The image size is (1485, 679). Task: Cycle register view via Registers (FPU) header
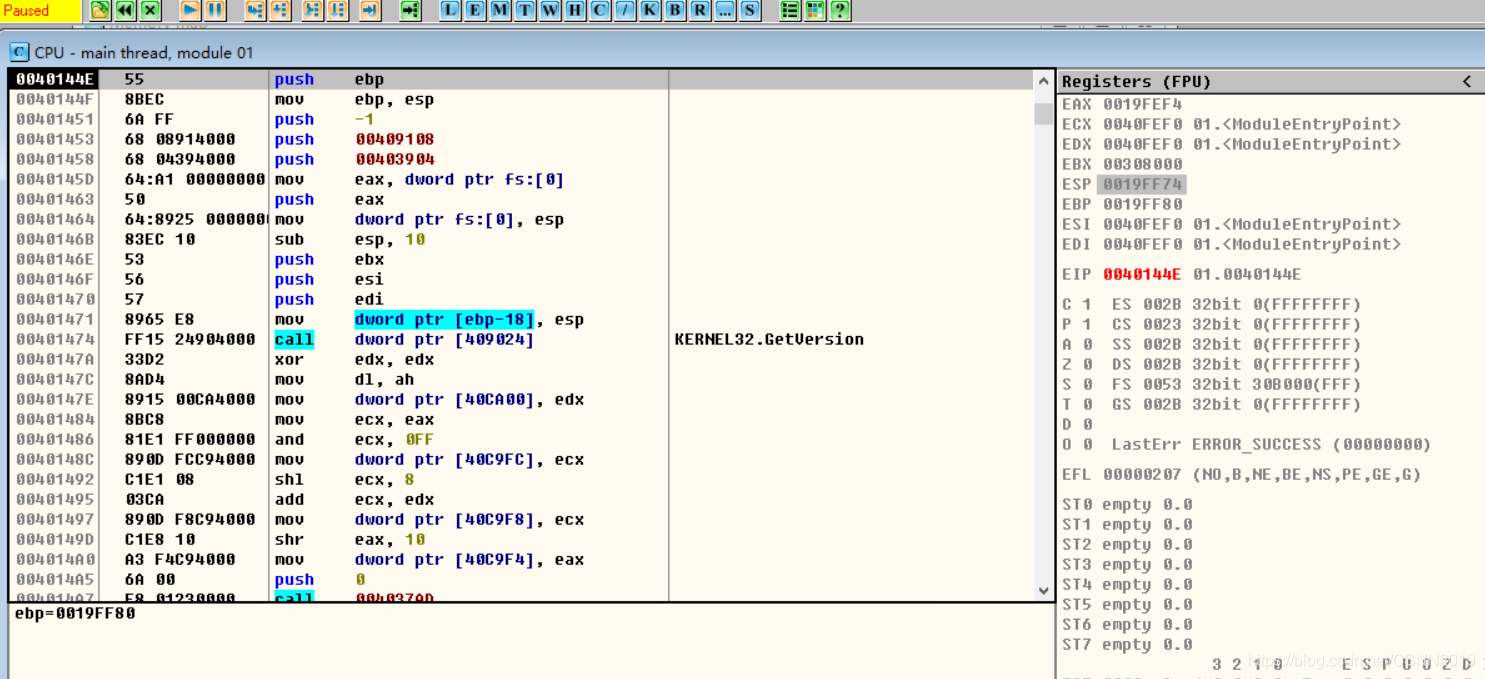click(1136, 82)
